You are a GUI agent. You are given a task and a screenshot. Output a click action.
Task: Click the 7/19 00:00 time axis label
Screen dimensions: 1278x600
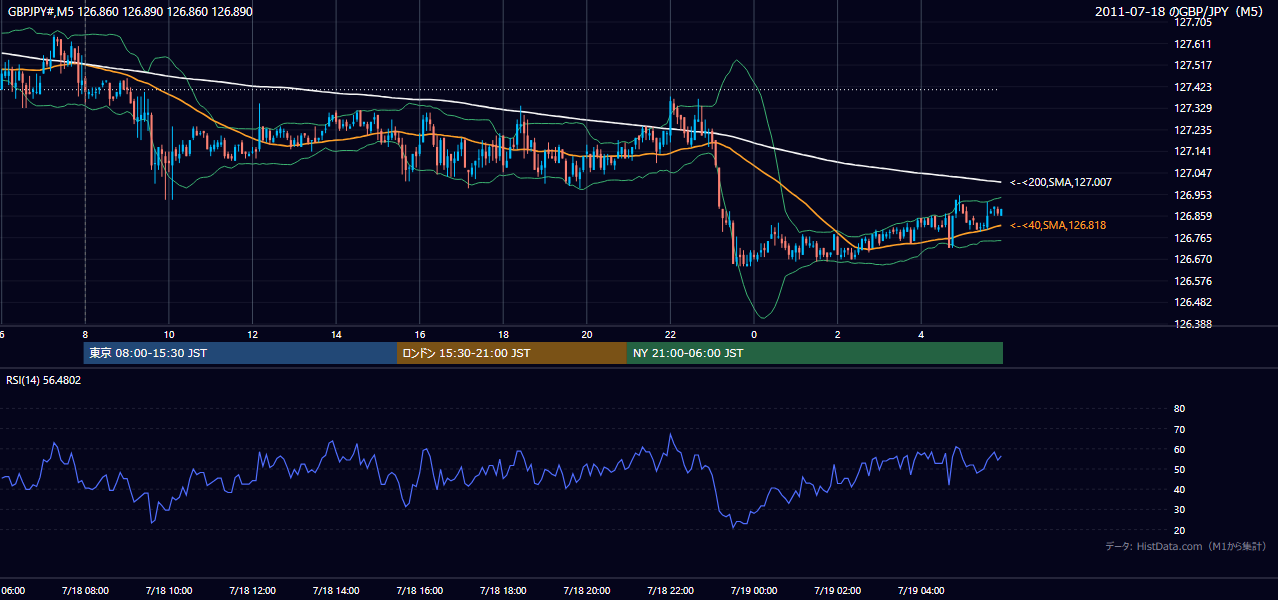pyautogui.click(x=754, y=591)
